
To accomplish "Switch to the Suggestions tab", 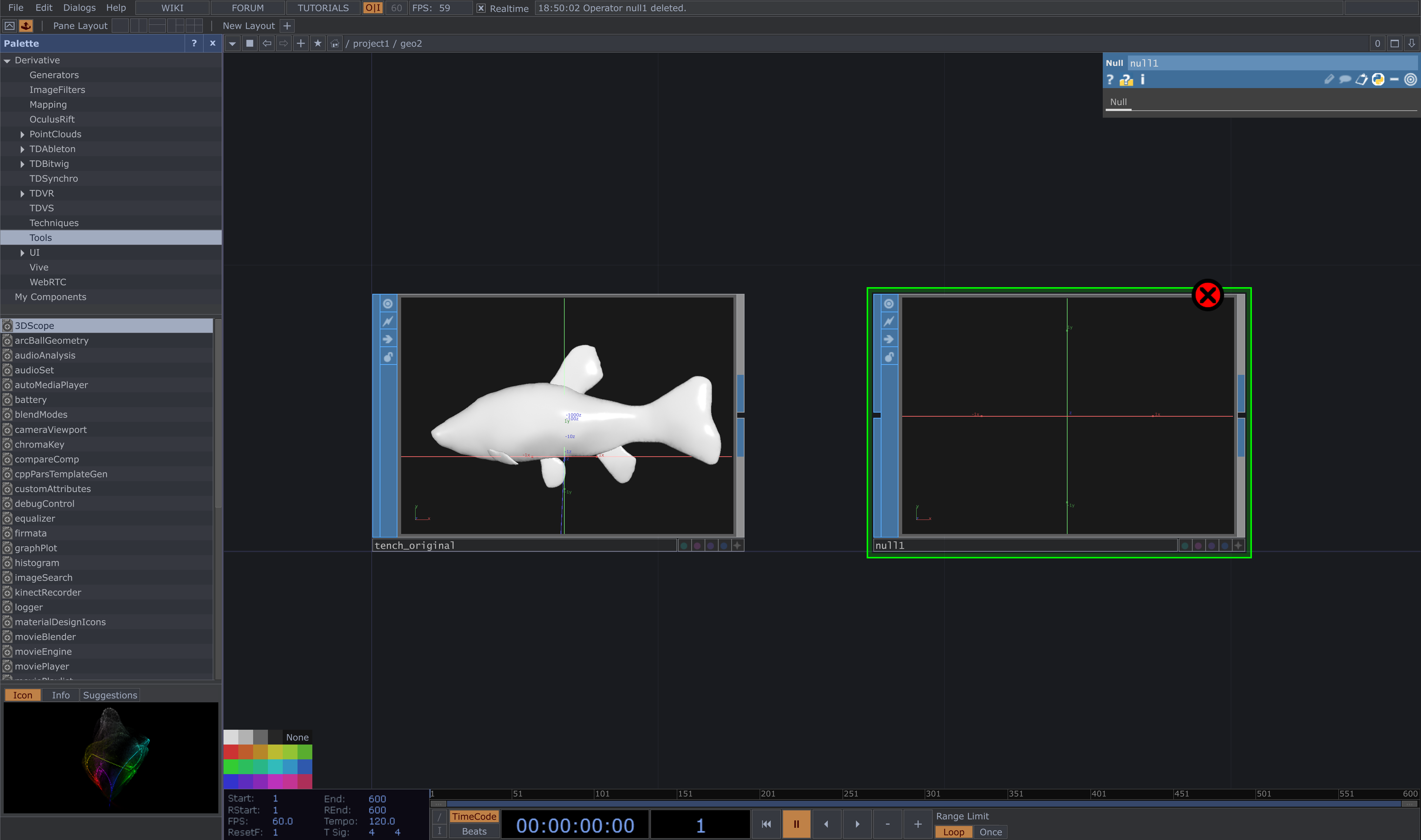I will [110, 695].
